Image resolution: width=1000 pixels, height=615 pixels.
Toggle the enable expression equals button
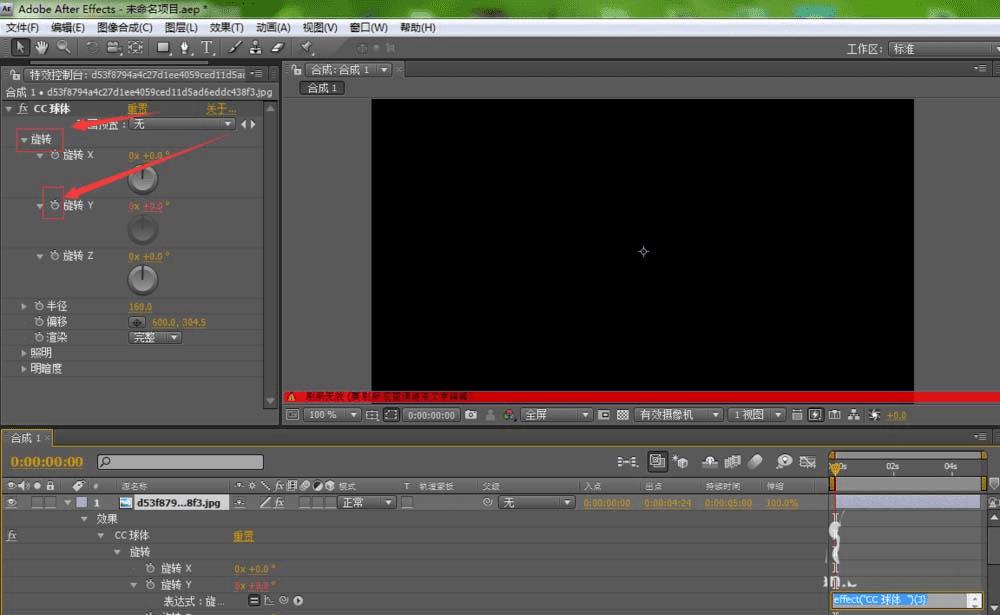tap(254, 601)
